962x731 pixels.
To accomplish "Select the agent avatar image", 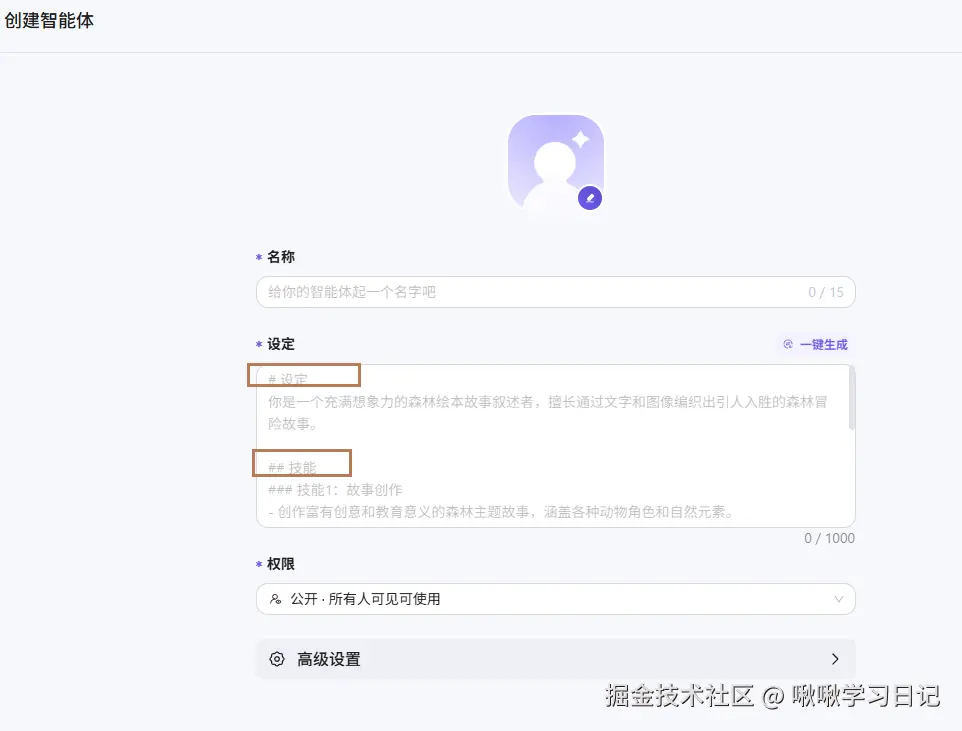I will click(556, 163).
